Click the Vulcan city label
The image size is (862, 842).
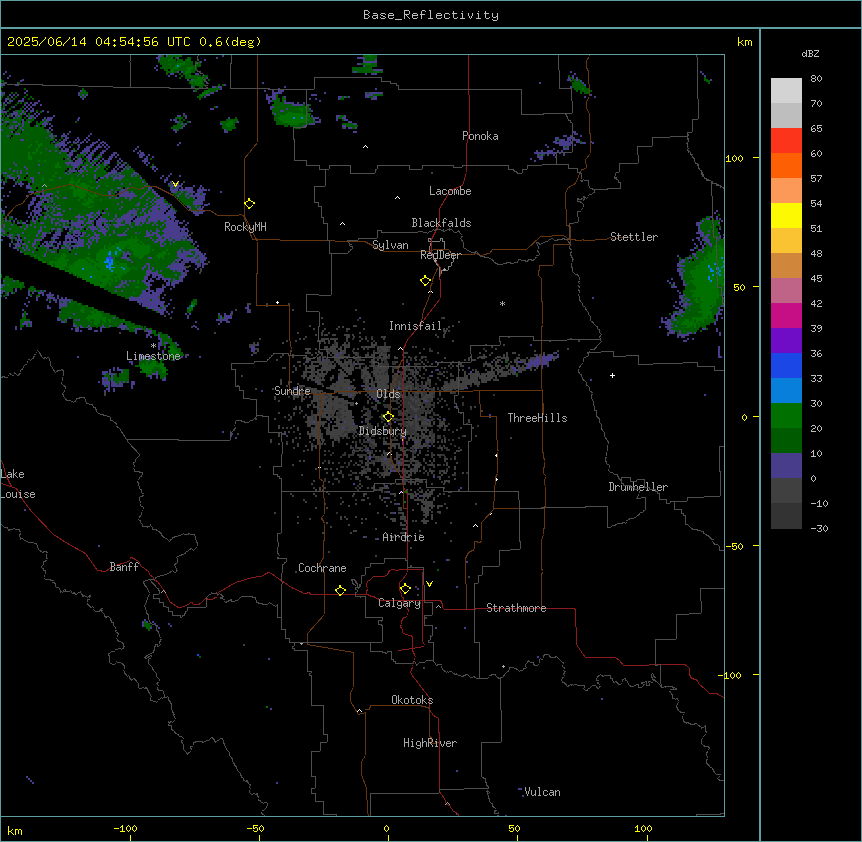coord(542,792)
